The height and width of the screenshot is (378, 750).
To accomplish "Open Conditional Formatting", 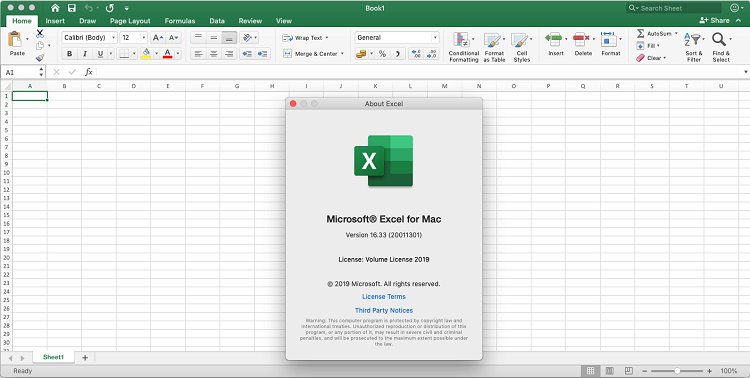I will (x=463, y=47).
